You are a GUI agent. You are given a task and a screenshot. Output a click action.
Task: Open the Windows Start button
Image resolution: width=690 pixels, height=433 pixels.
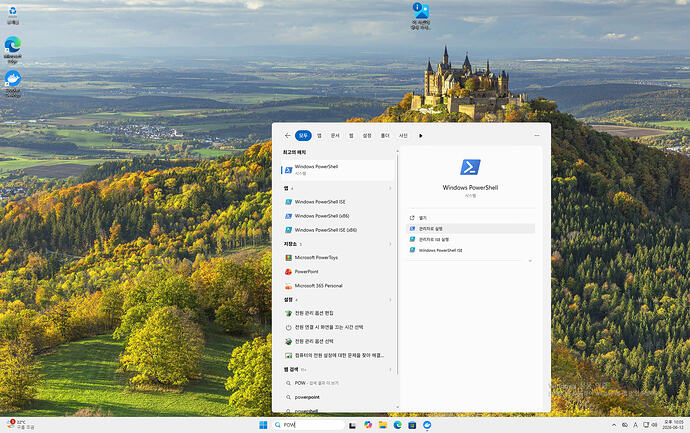[263, 425]
